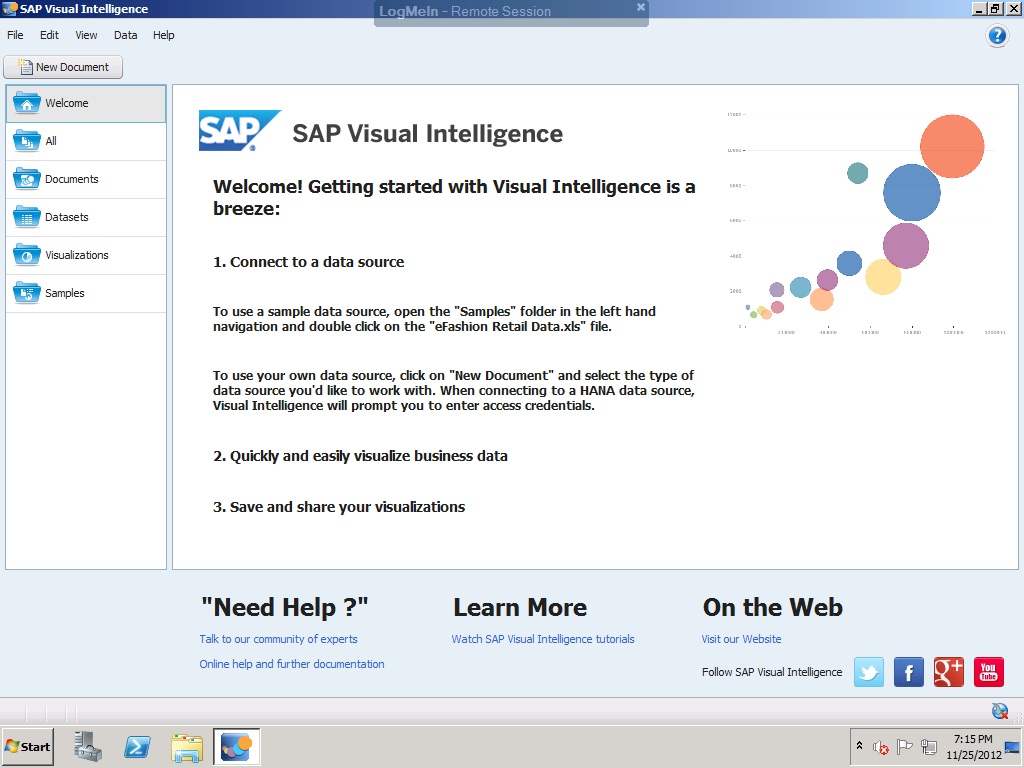Launch PowerShell from the taskbar
The image size is (1024, 768).
(137, 746)
